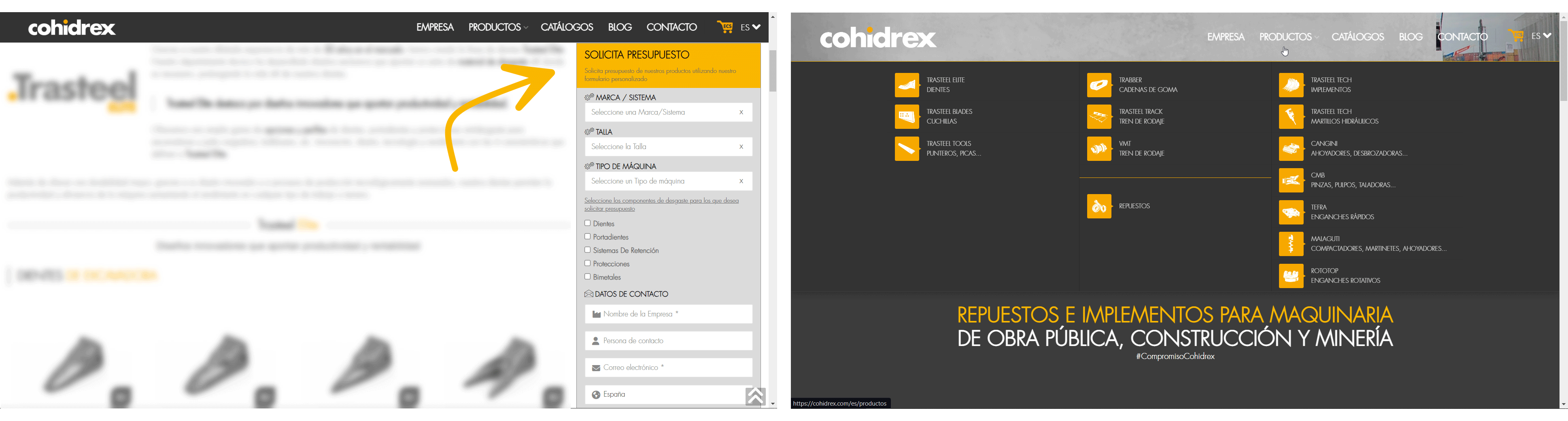The image size is (1568, 421).
Task: Click the #CompromisoCohidrex hashtag text
Action: [x=1175, y=357]
